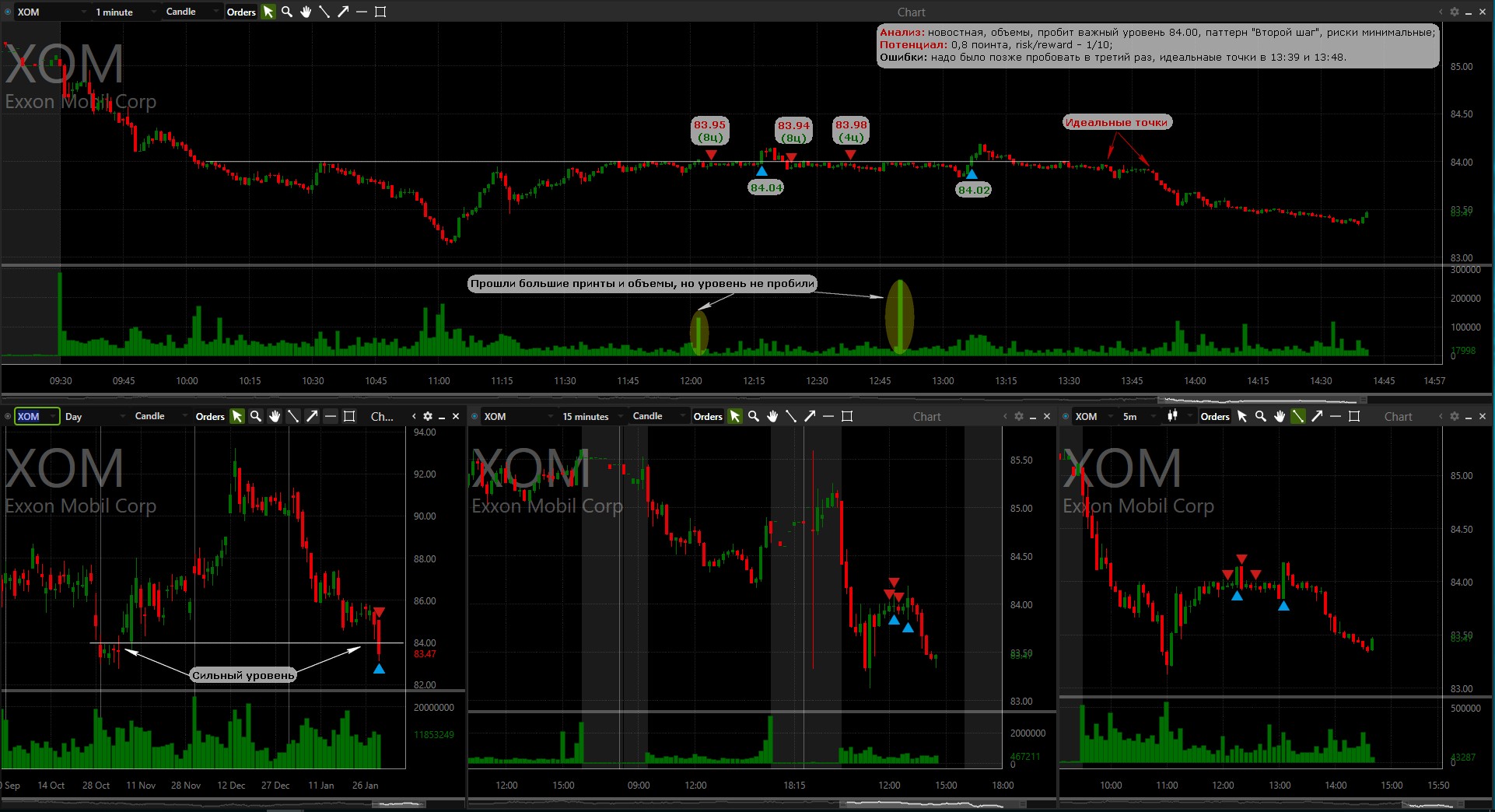Image resolution: width=1495 pixels, height=812 pixels.
Task: Select the zoom magnifier in the 5m chart
Action: 1261,416
